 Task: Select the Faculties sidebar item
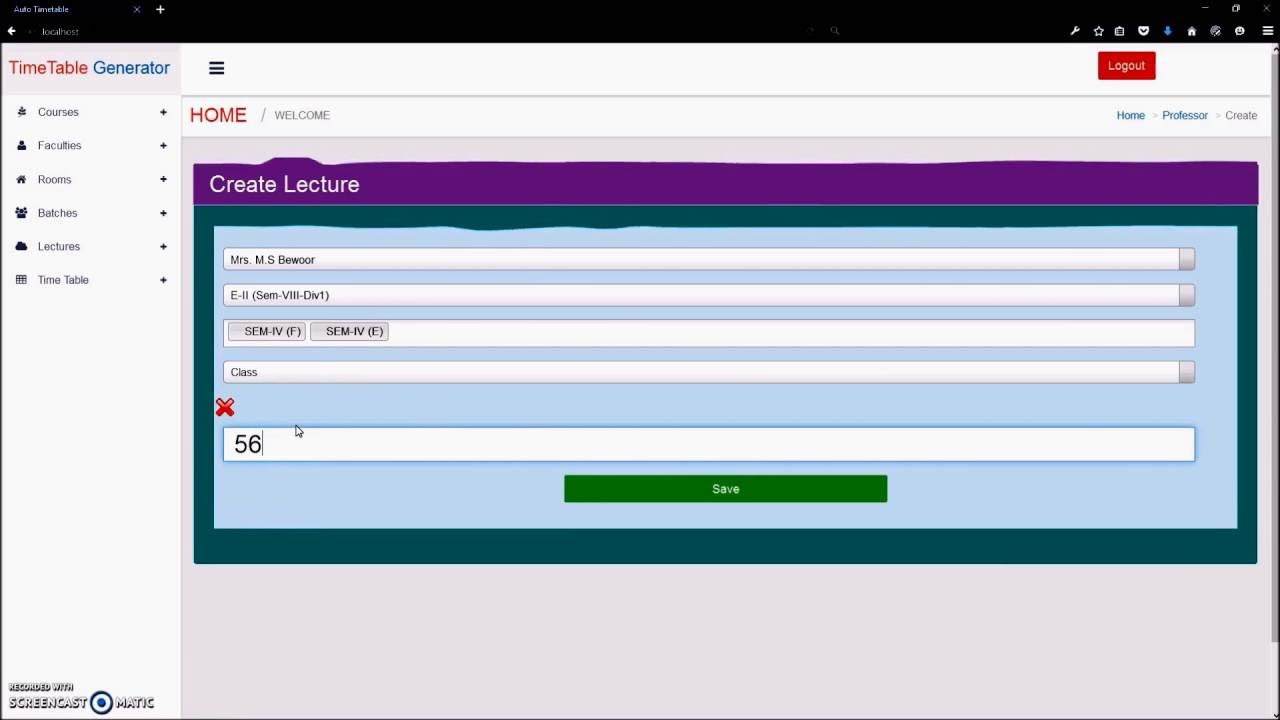pyautogui.click(x=91, y=146)
